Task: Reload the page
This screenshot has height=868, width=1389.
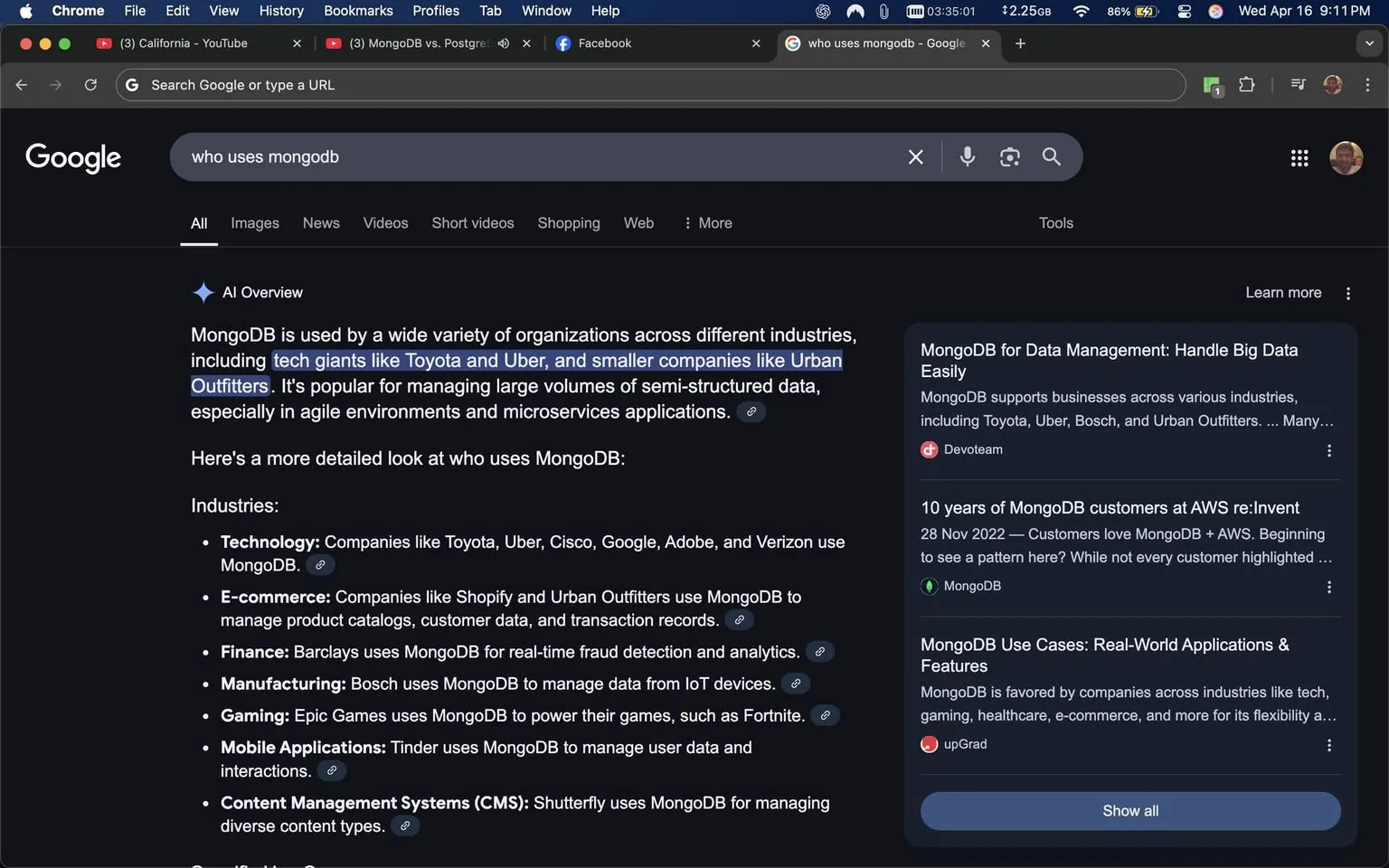Action: point(90,85)
